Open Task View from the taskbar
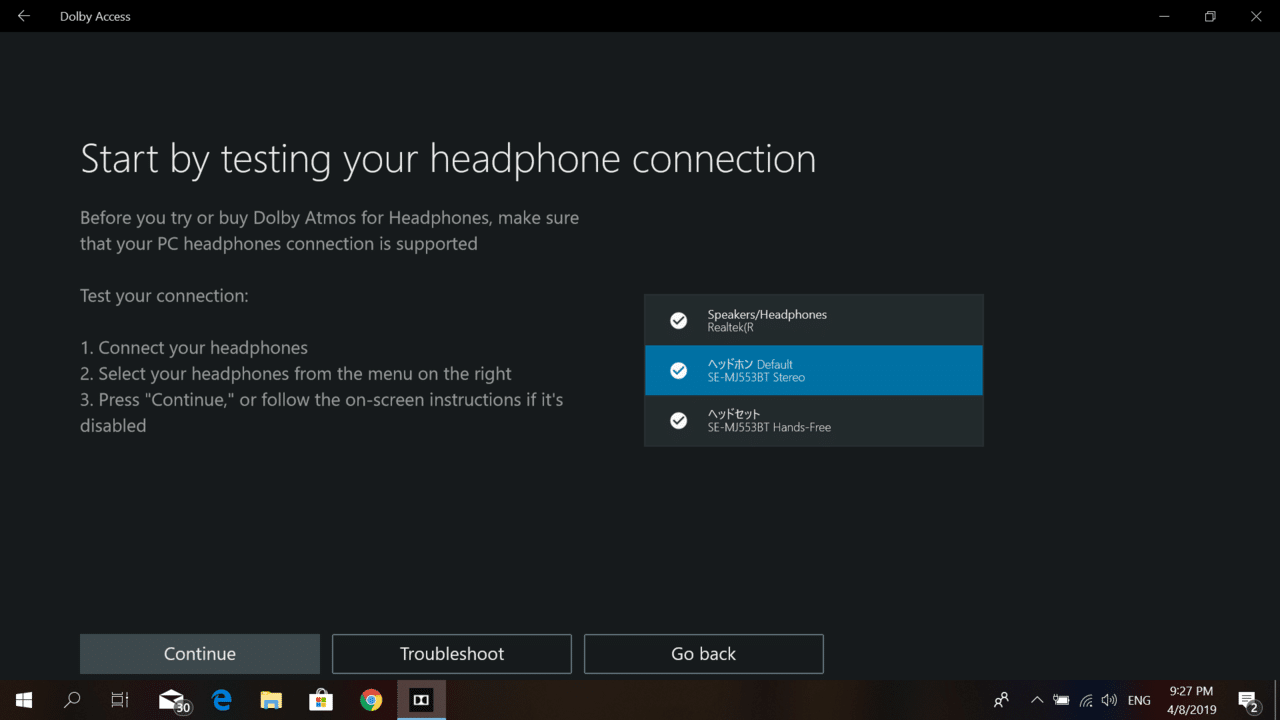The width and height of the screenshot is (1280, 720). [x=120, y=700]
